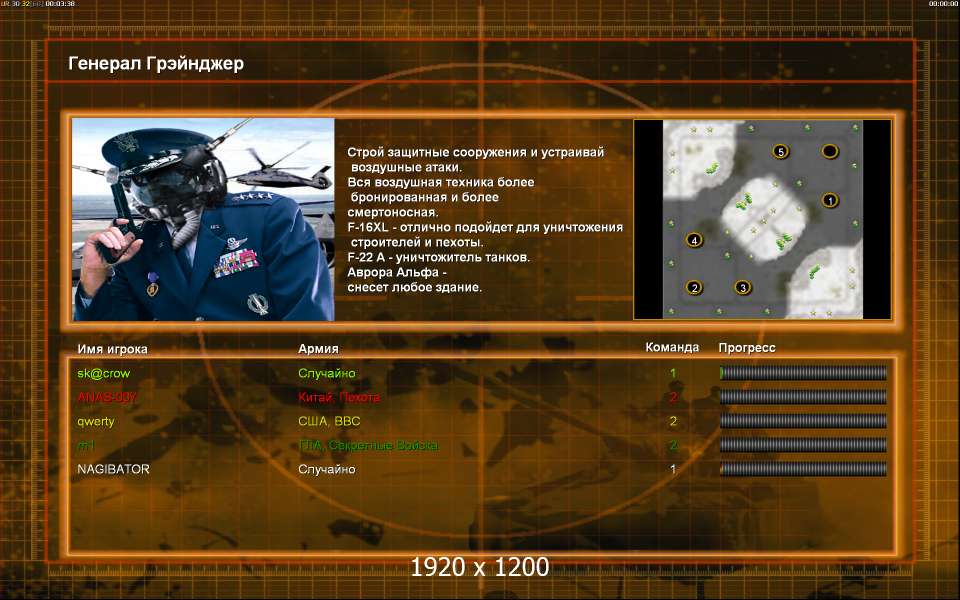Click the NAGIBATOR loading progress bar
960x600 pixels.
tap(803, 470)
